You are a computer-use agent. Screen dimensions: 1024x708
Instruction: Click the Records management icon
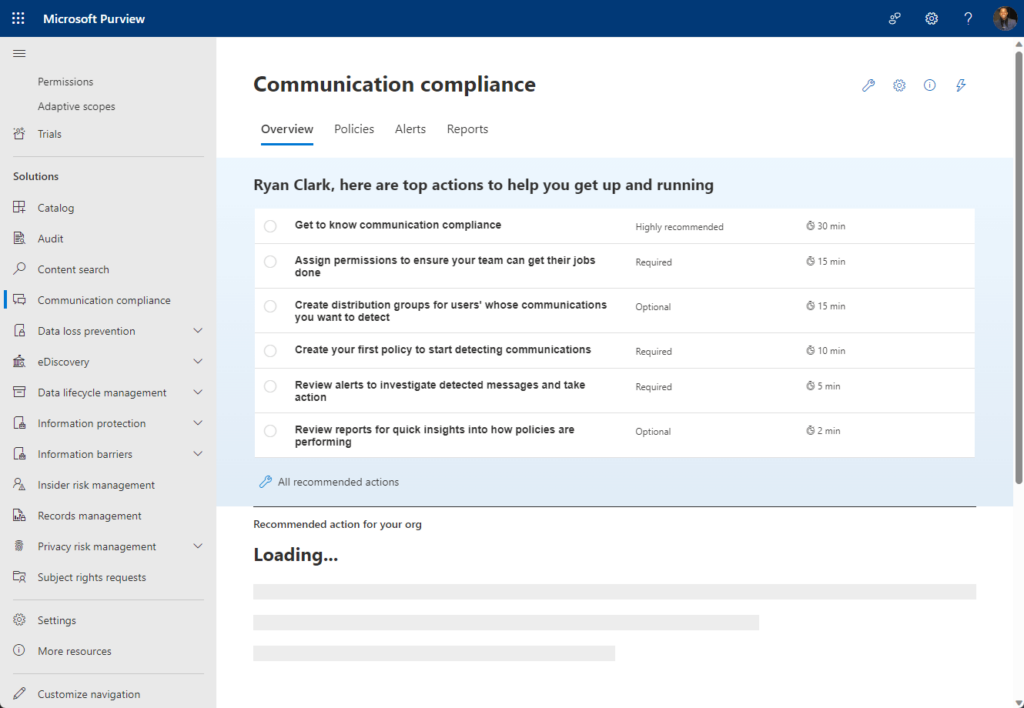tap(20, 515)
